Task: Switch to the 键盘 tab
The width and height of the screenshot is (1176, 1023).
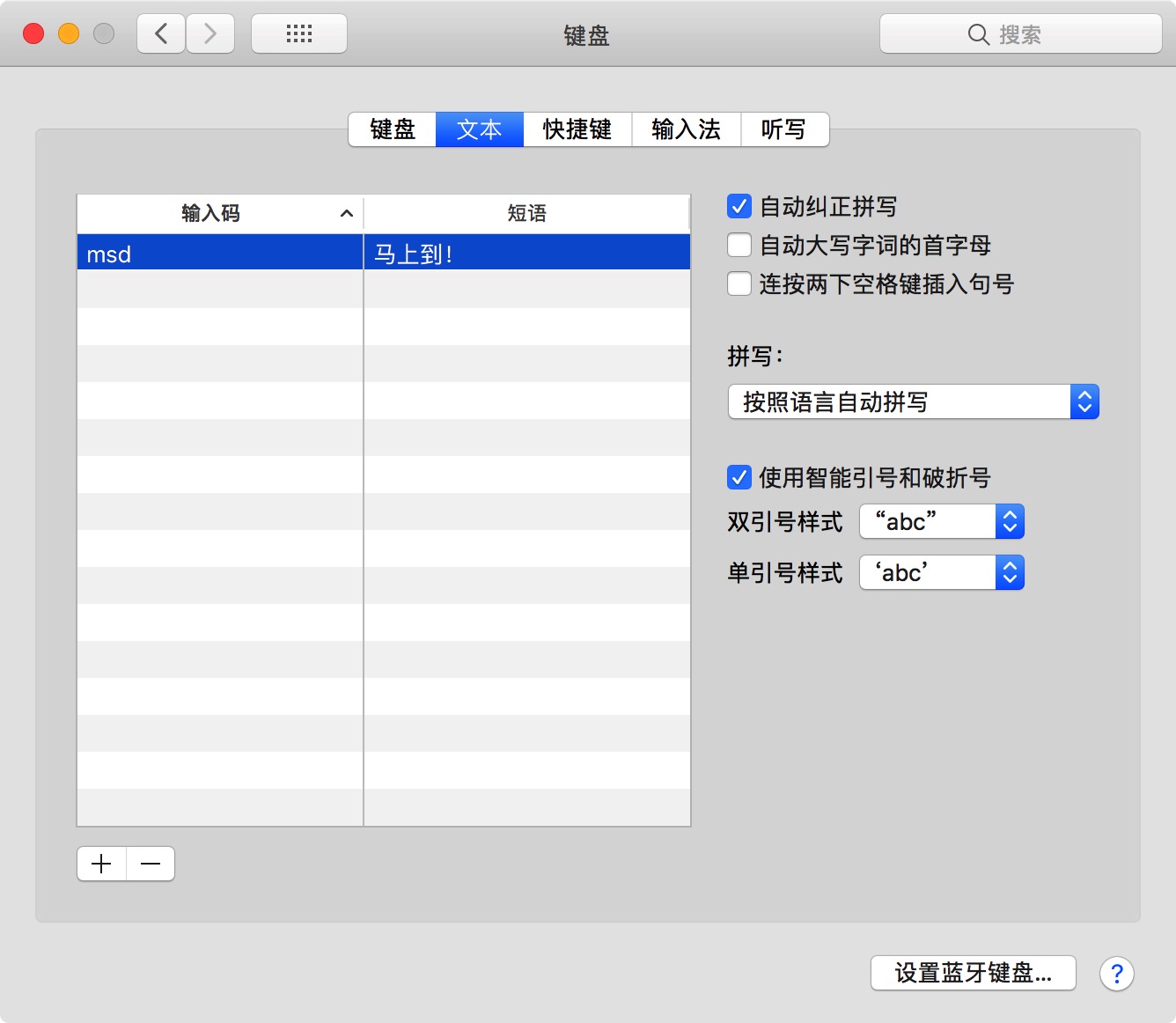Action: pos(393,129)
